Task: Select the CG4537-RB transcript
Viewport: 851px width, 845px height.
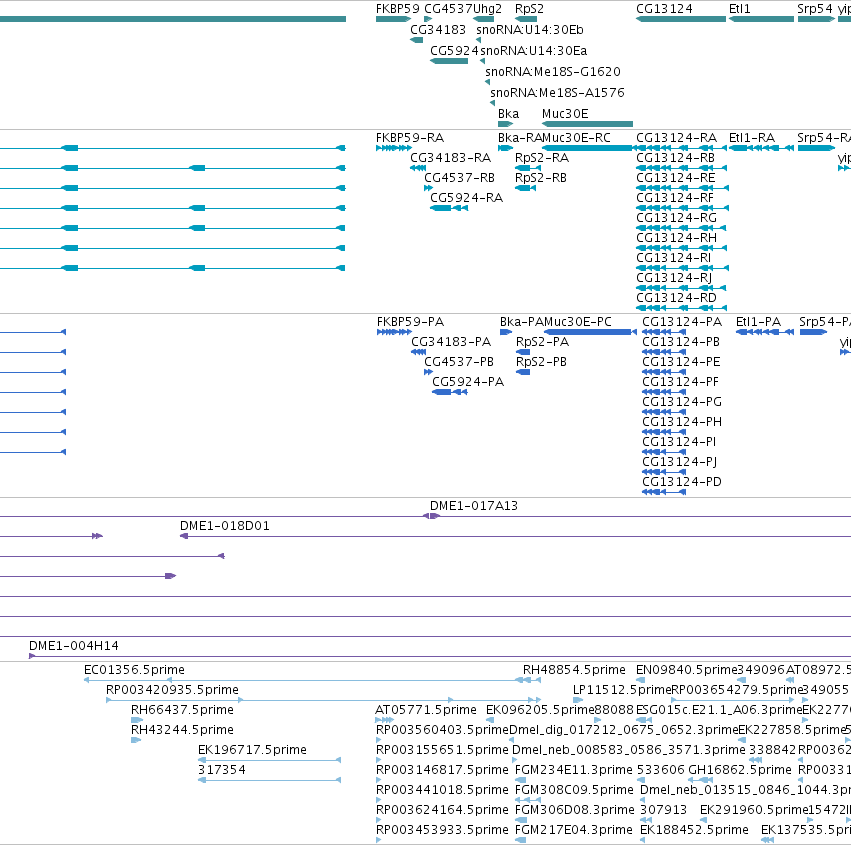Action: pyautogui.click(x=428, y=188)
